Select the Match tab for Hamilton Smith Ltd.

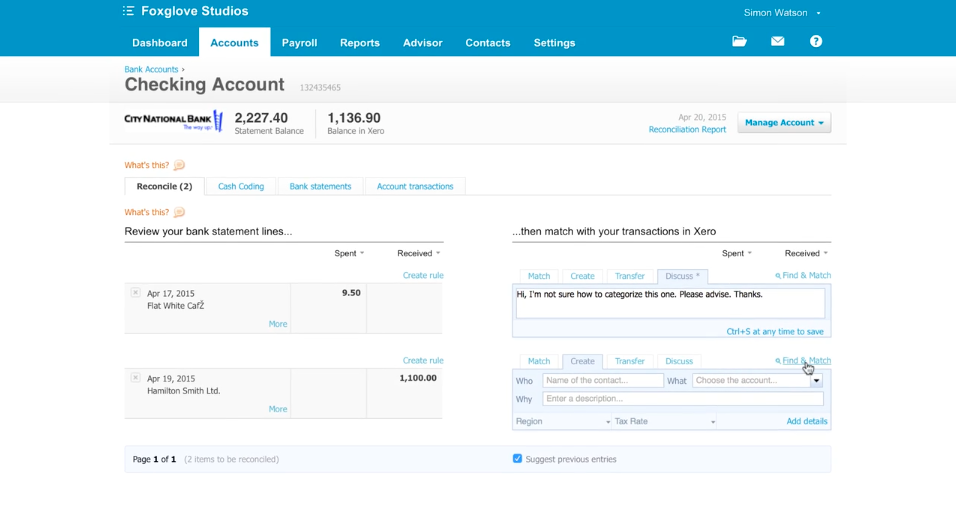click(539, 361)
